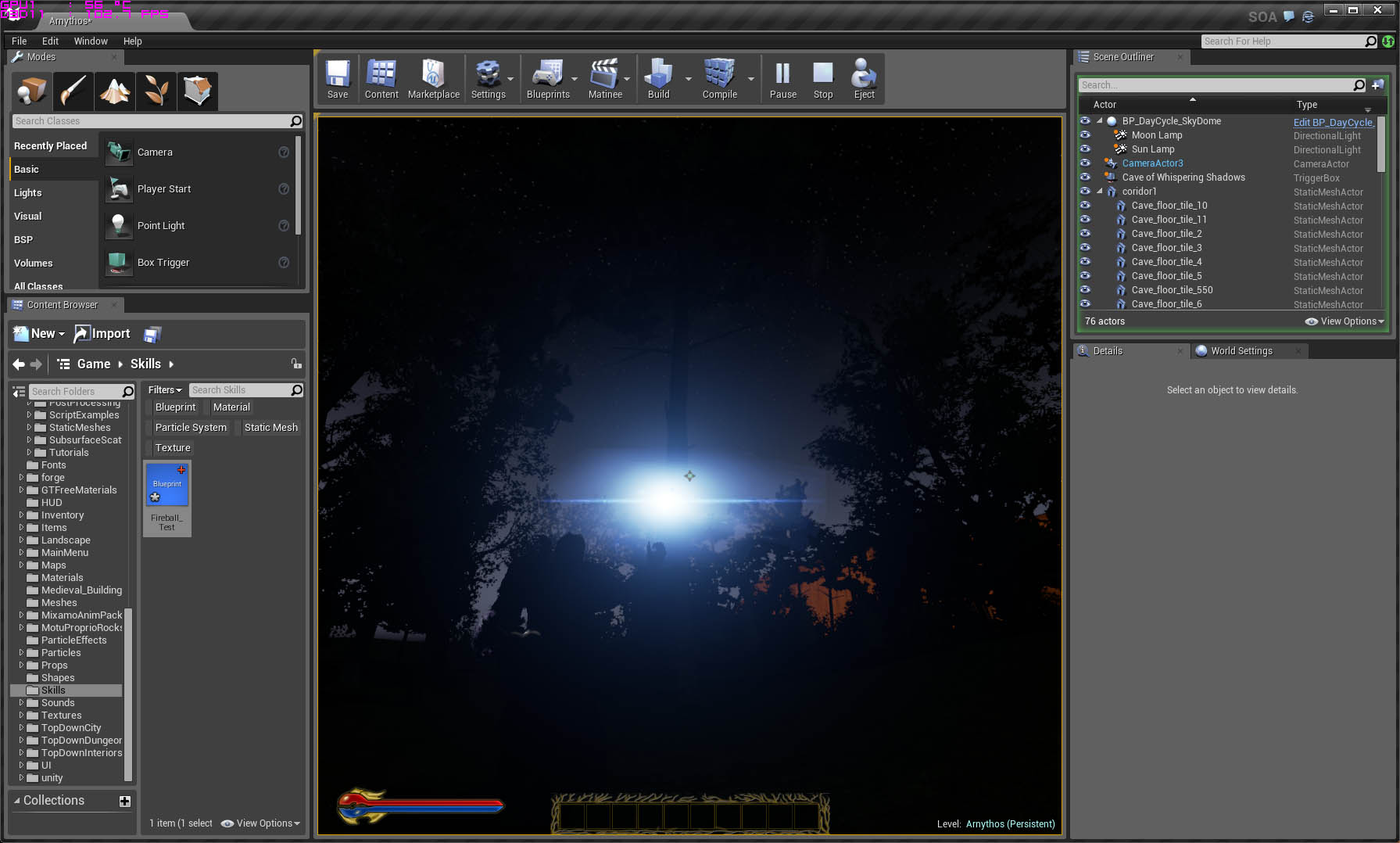Click the Point Light actor icon
Image resolution: width=1400 pixels, height=843 pixels.
coord(119,225)
